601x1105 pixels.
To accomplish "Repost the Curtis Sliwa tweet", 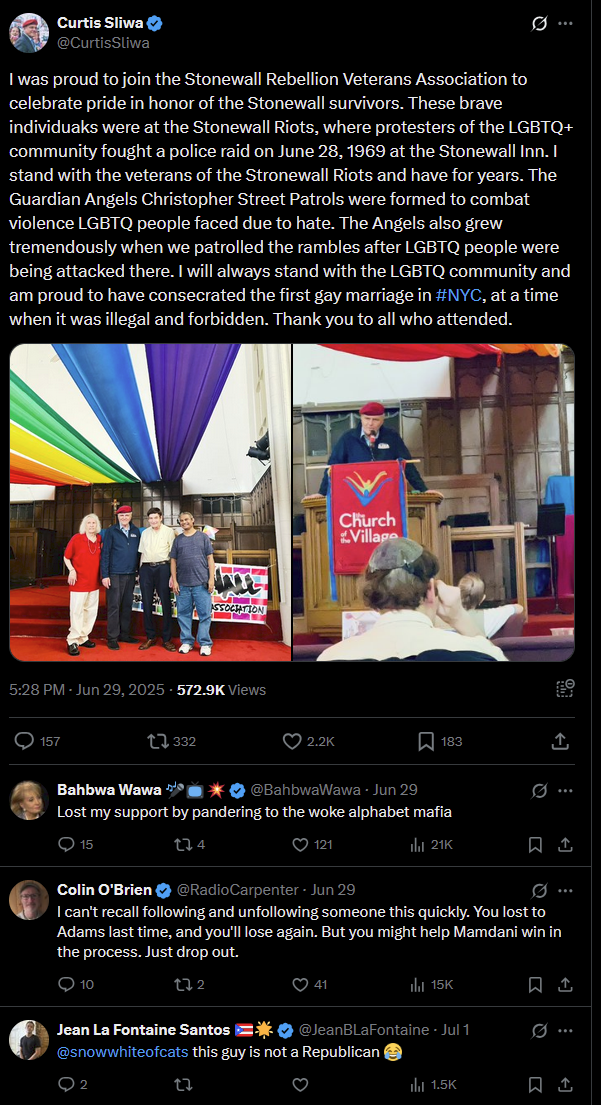I will pyautogui.click(x=171, y=741).
